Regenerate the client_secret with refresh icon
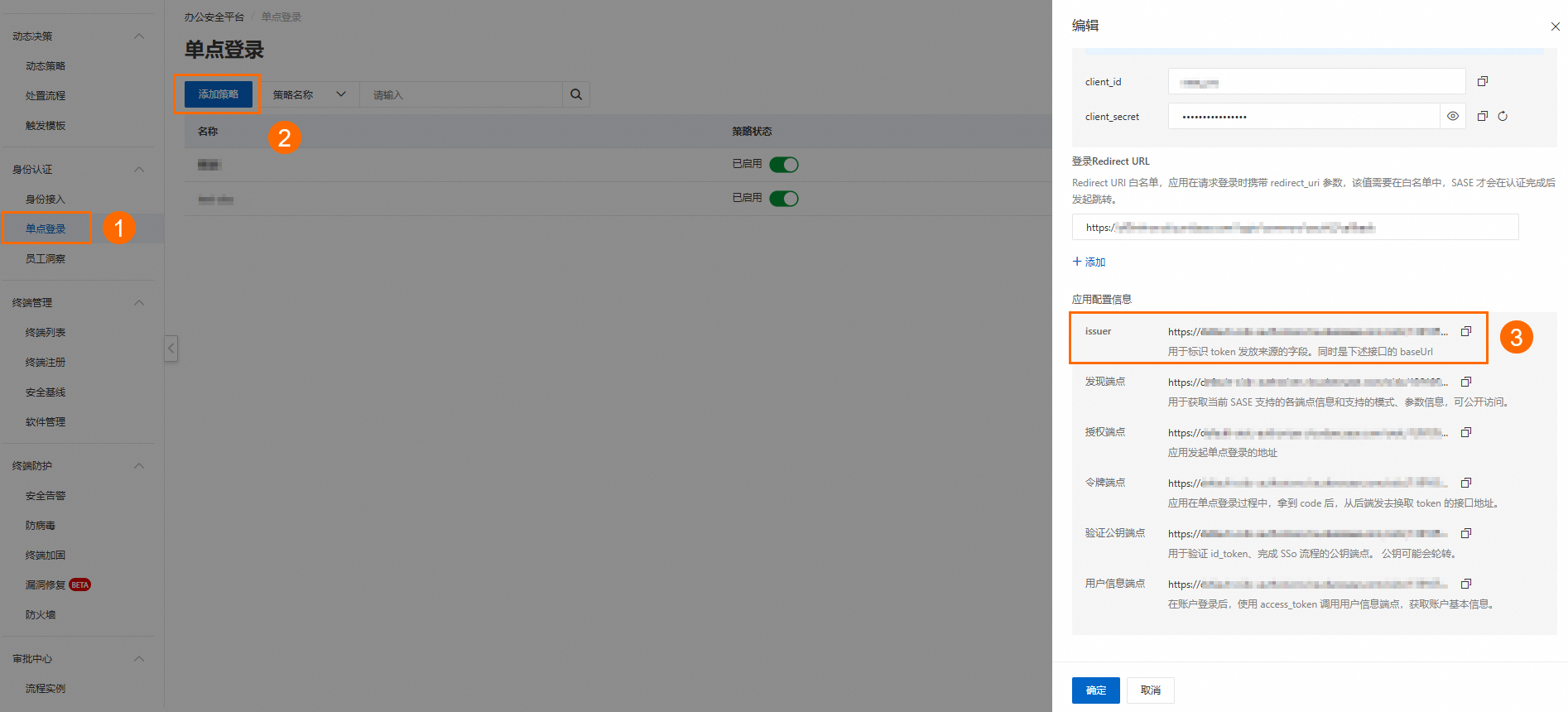This screenshot has width=1568, height=712. (x=1503, y=116)
